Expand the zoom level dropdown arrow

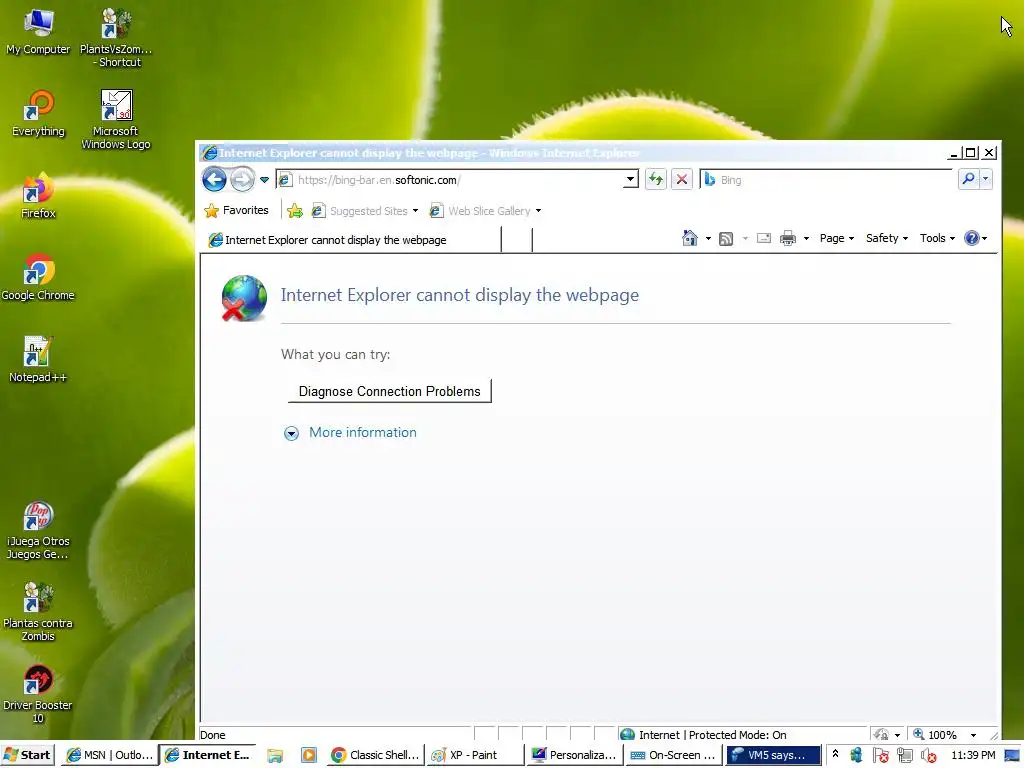pyautogui.click(x=973, y=735)
